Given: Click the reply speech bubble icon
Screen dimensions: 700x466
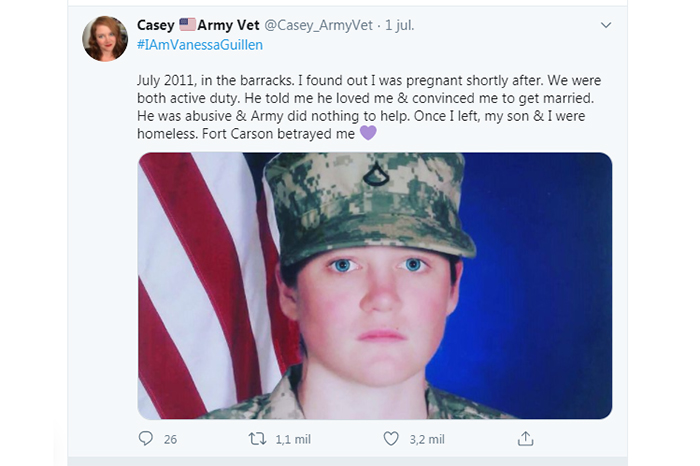Looking at the screenshot, I should point(146,439).
